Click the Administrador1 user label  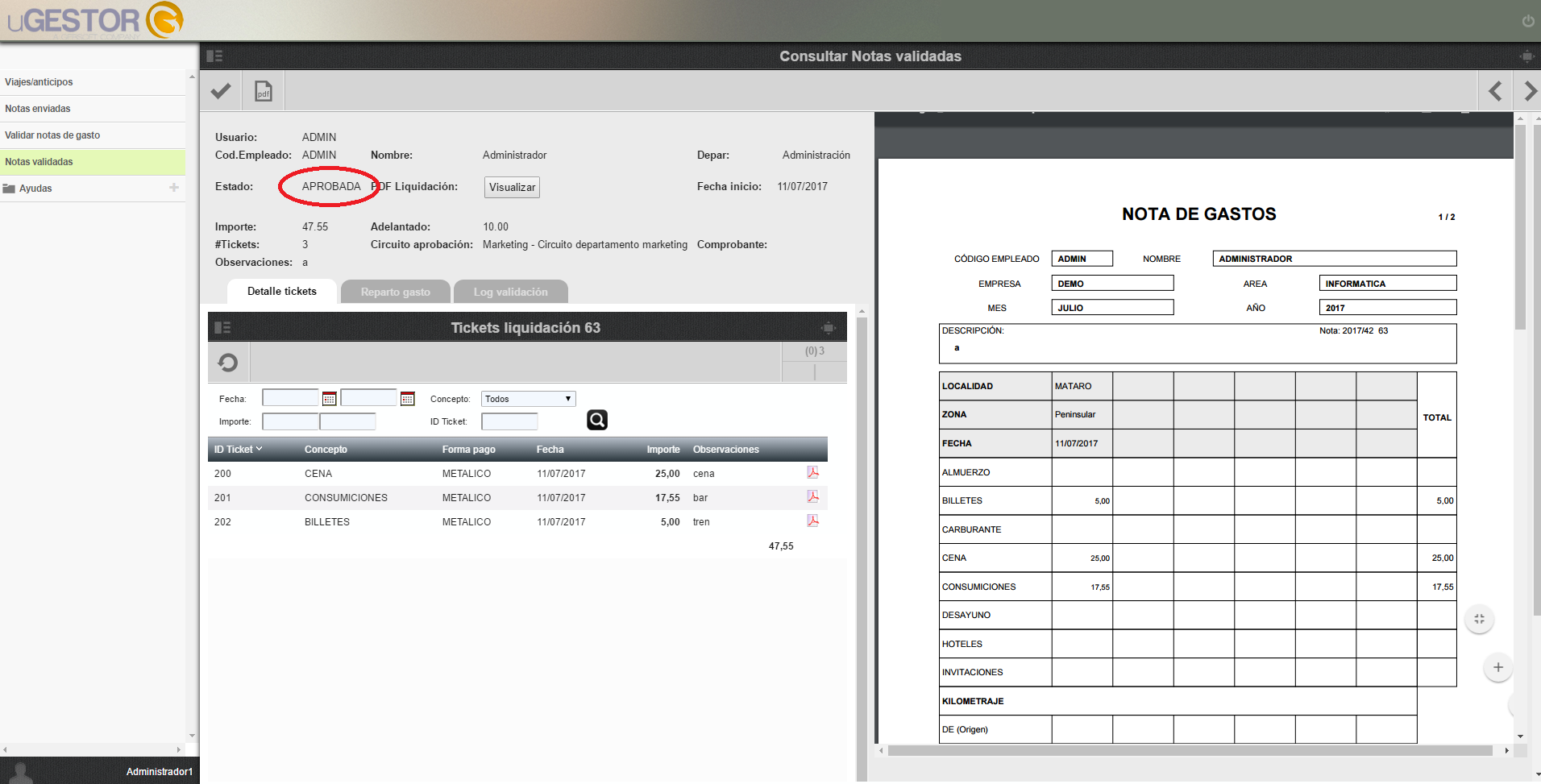[159, 772]
